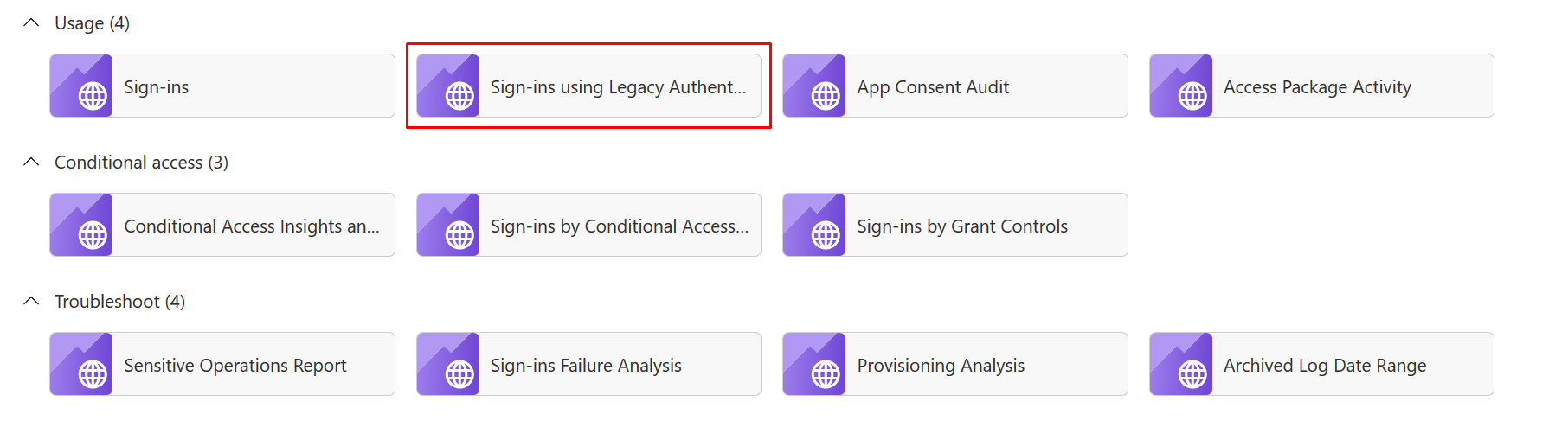1568x440 pixels.
Task: Collapse the Troubleshoot section chevron
Action: (x=31, y=301)
